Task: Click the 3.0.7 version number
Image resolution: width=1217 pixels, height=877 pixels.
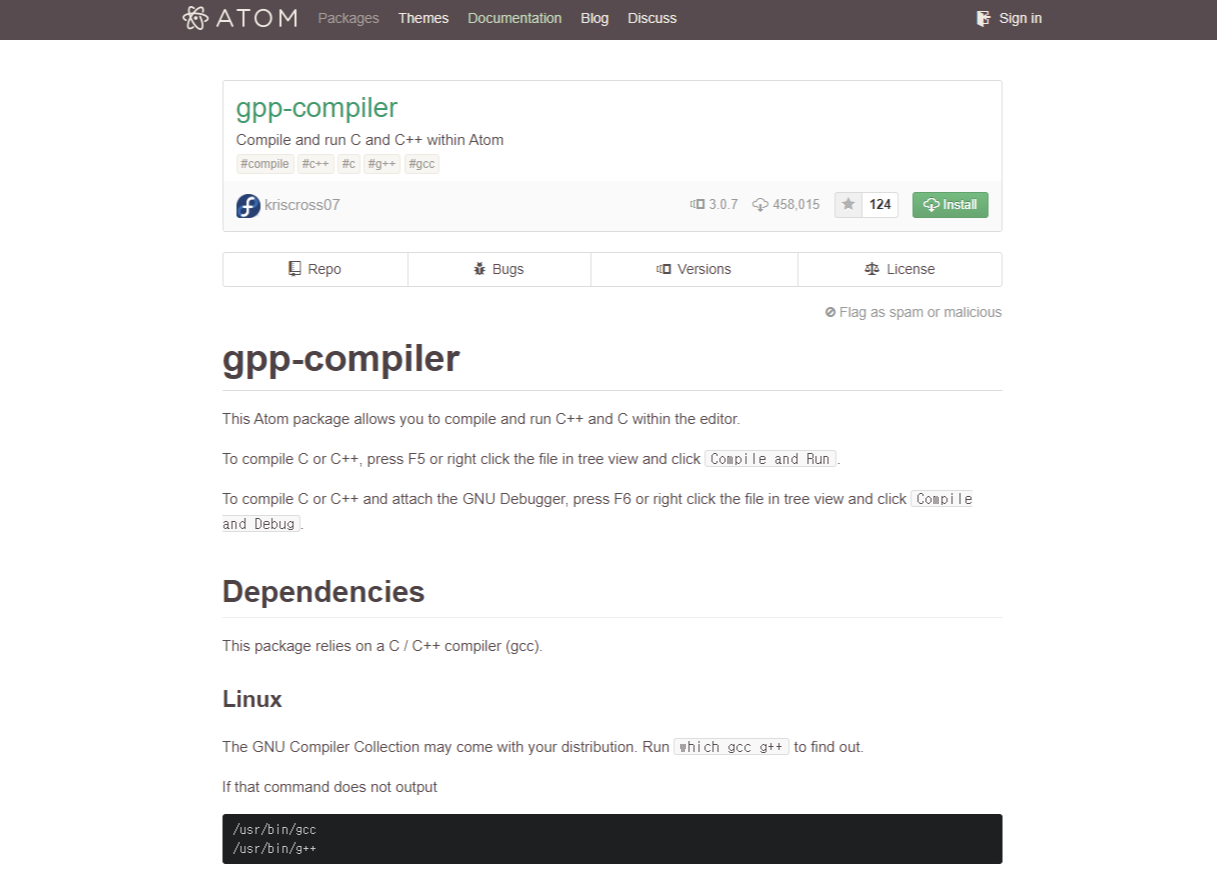Action: coord(723,205)
